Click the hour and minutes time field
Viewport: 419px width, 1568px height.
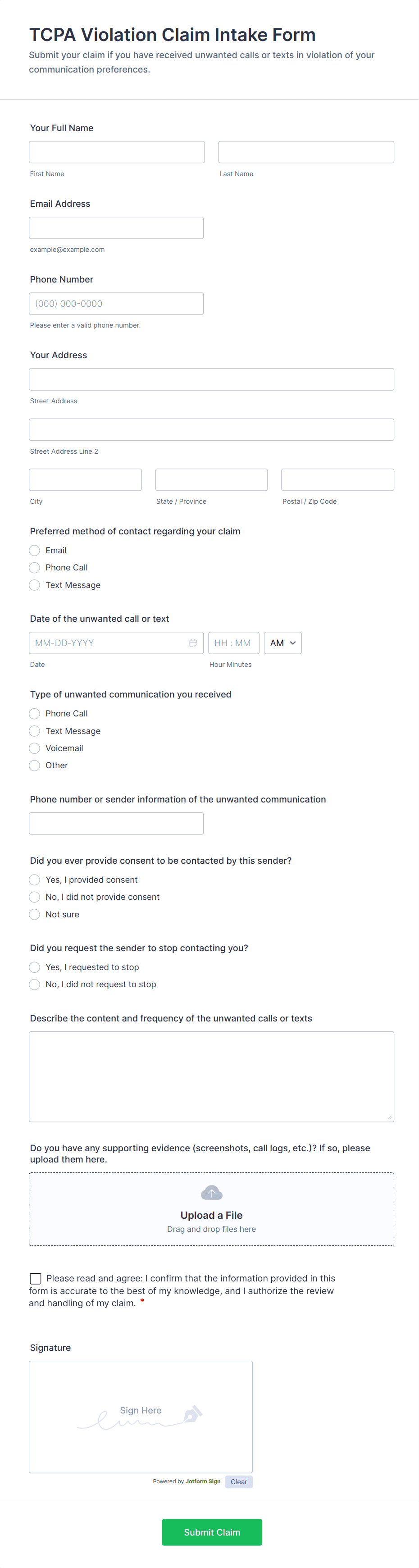pyautogui.click(x=233, y=643)
